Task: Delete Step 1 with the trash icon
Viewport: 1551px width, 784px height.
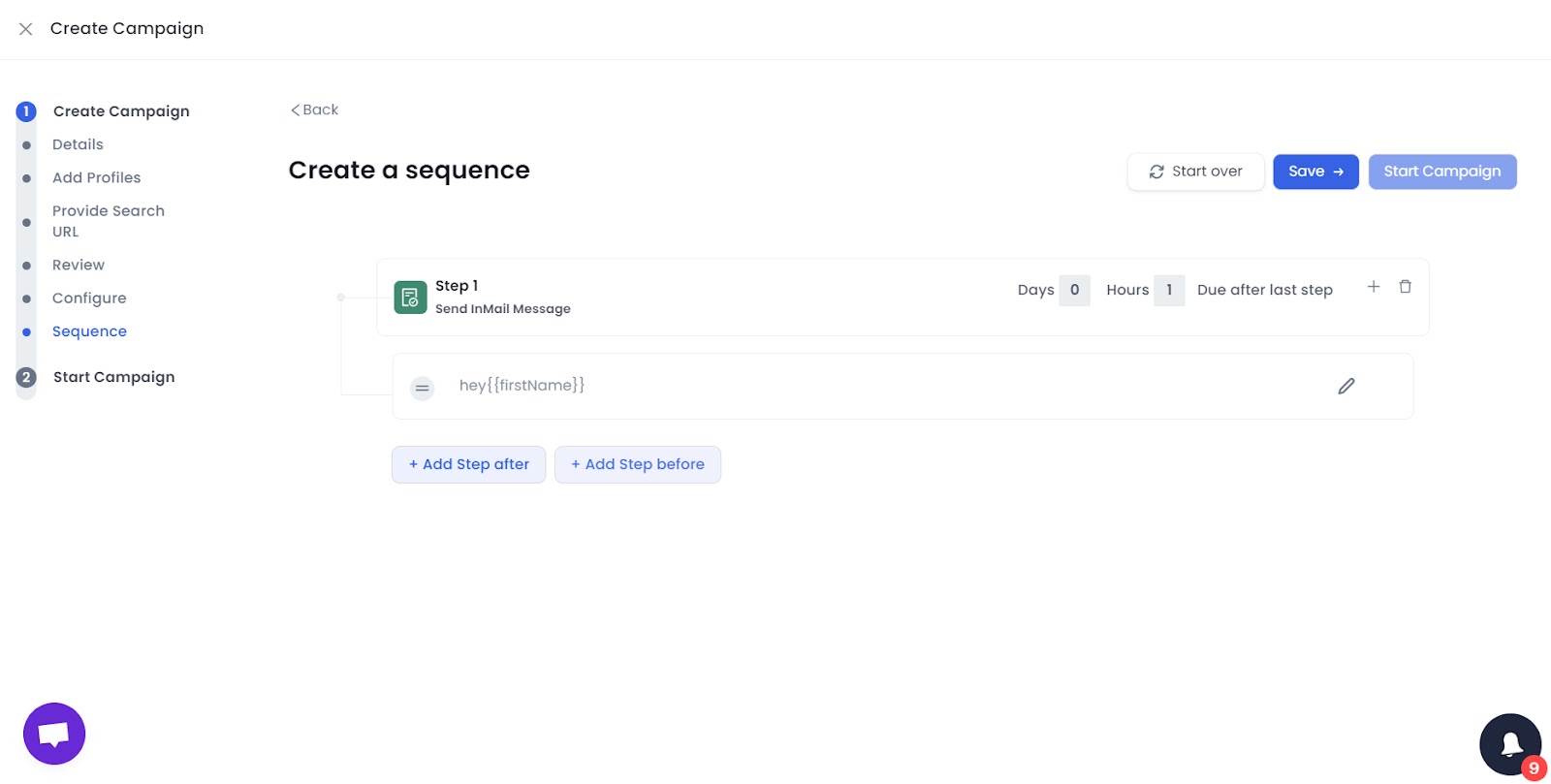Action: (1405, 287)
